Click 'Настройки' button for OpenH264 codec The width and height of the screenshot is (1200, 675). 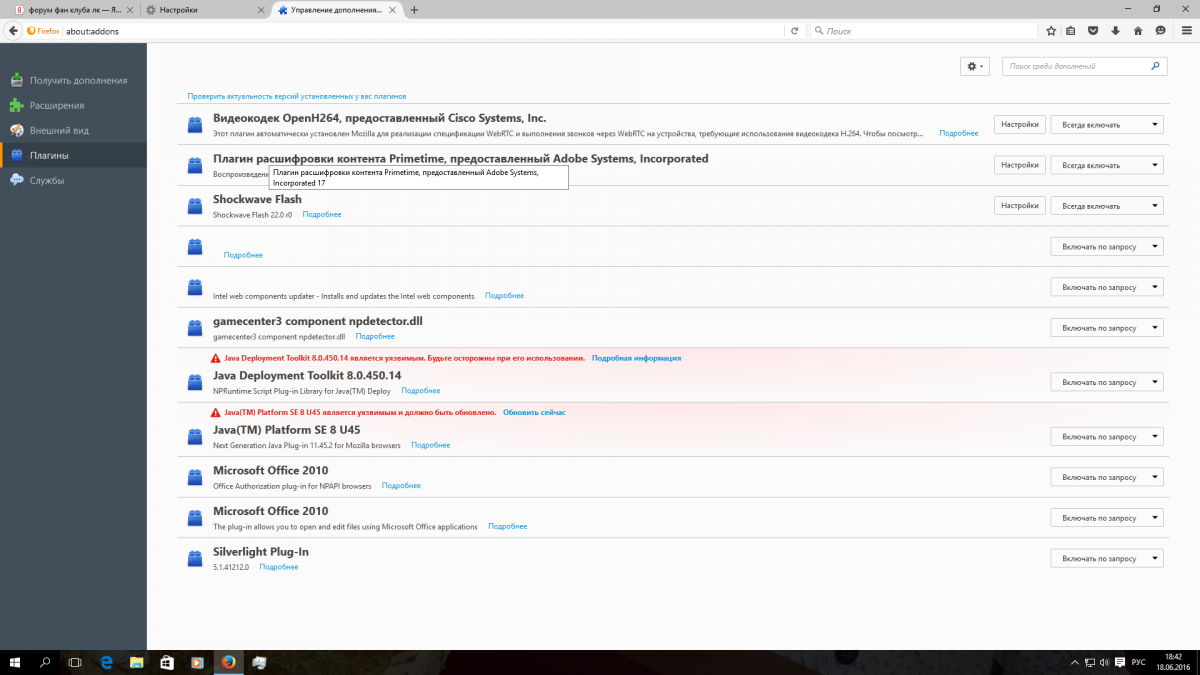pos(1020,125)
